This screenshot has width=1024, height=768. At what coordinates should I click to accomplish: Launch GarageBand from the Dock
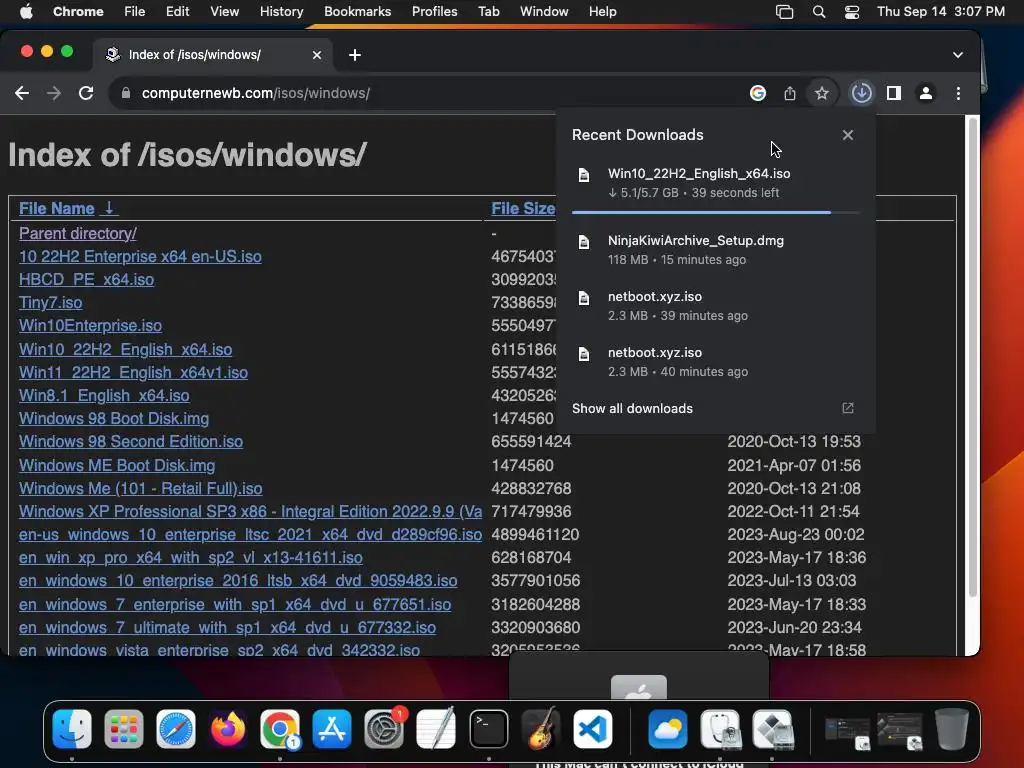coord(541,729)
